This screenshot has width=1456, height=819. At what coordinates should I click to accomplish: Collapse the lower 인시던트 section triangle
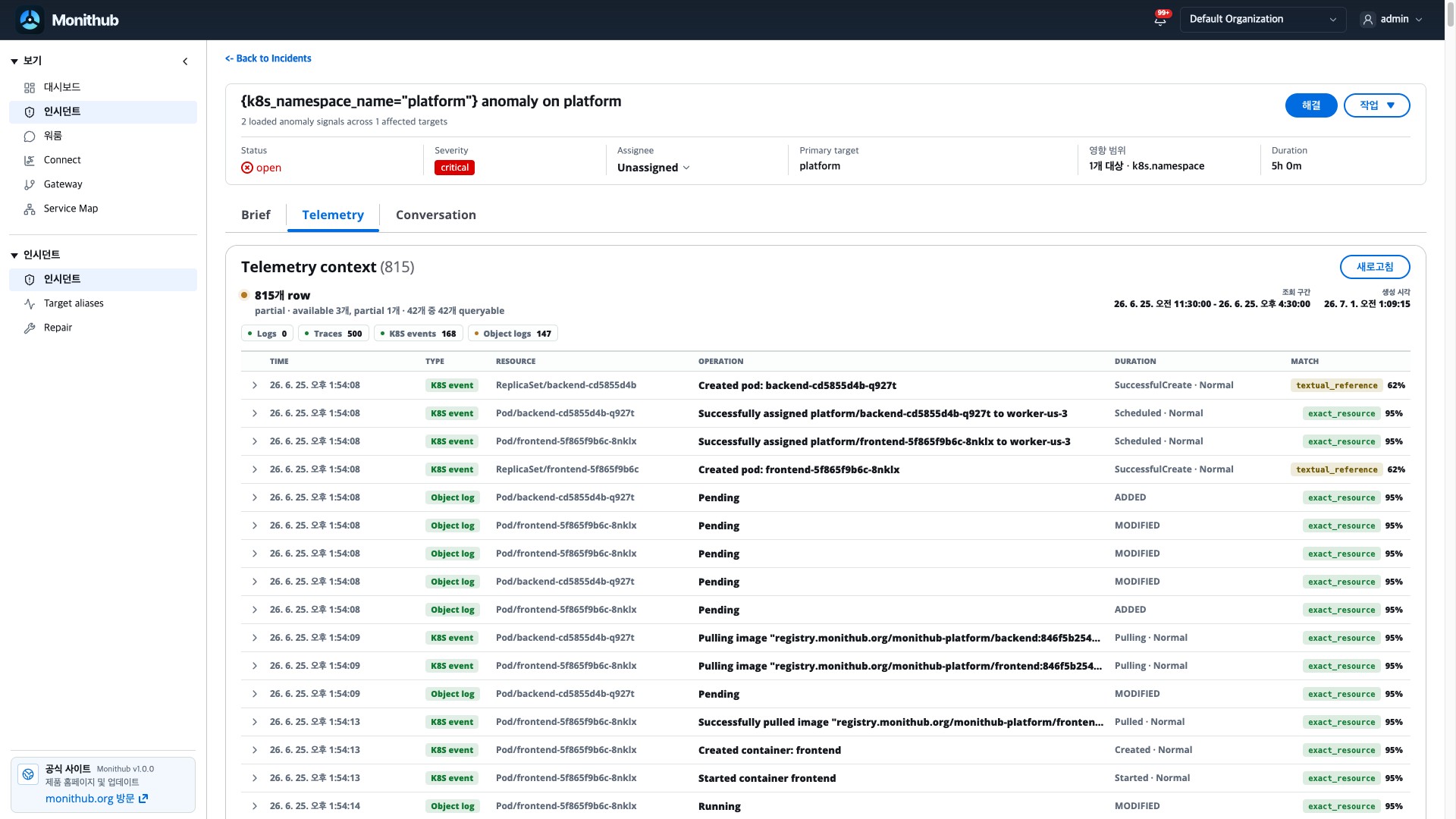pyautogui.click(x=14, y=256)
